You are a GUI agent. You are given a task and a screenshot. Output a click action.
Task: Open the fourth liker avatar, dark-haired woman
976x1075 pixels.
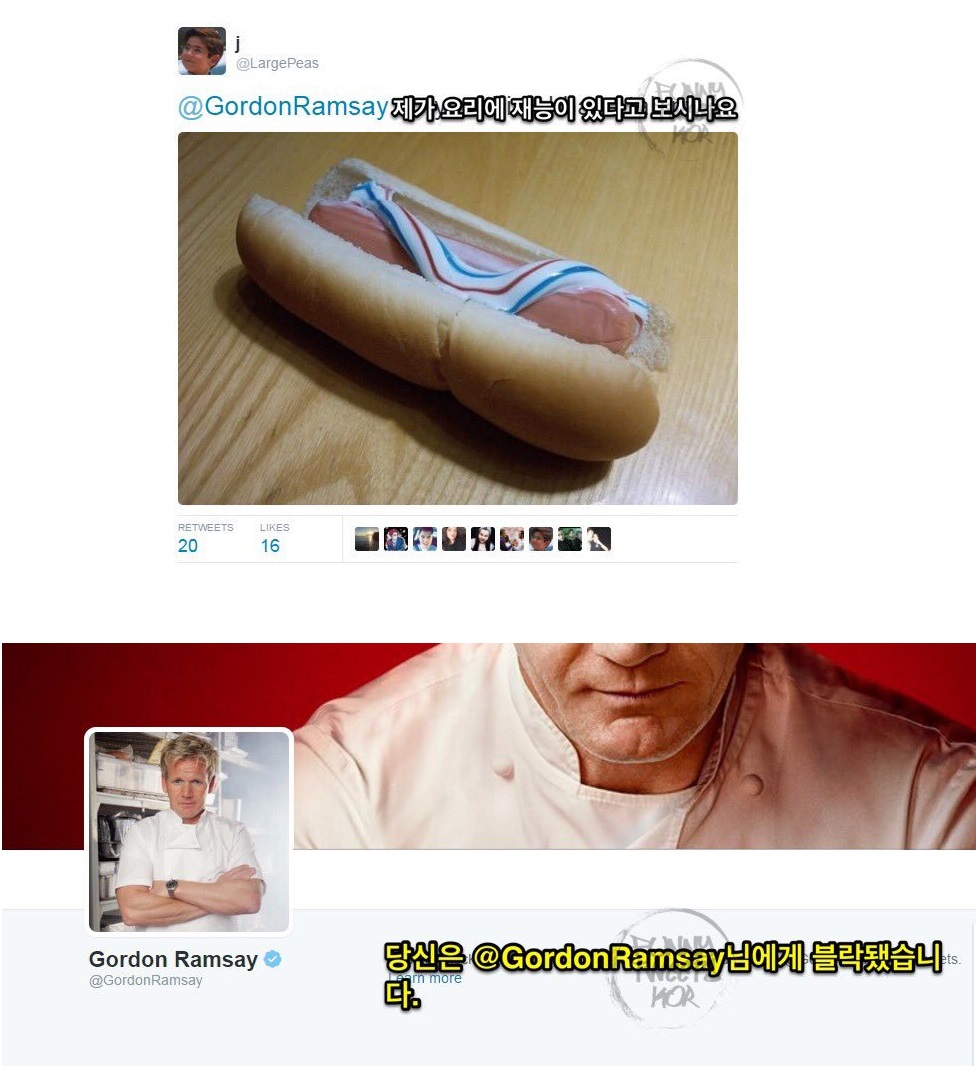pyautogui.click(x=454, y=539)
